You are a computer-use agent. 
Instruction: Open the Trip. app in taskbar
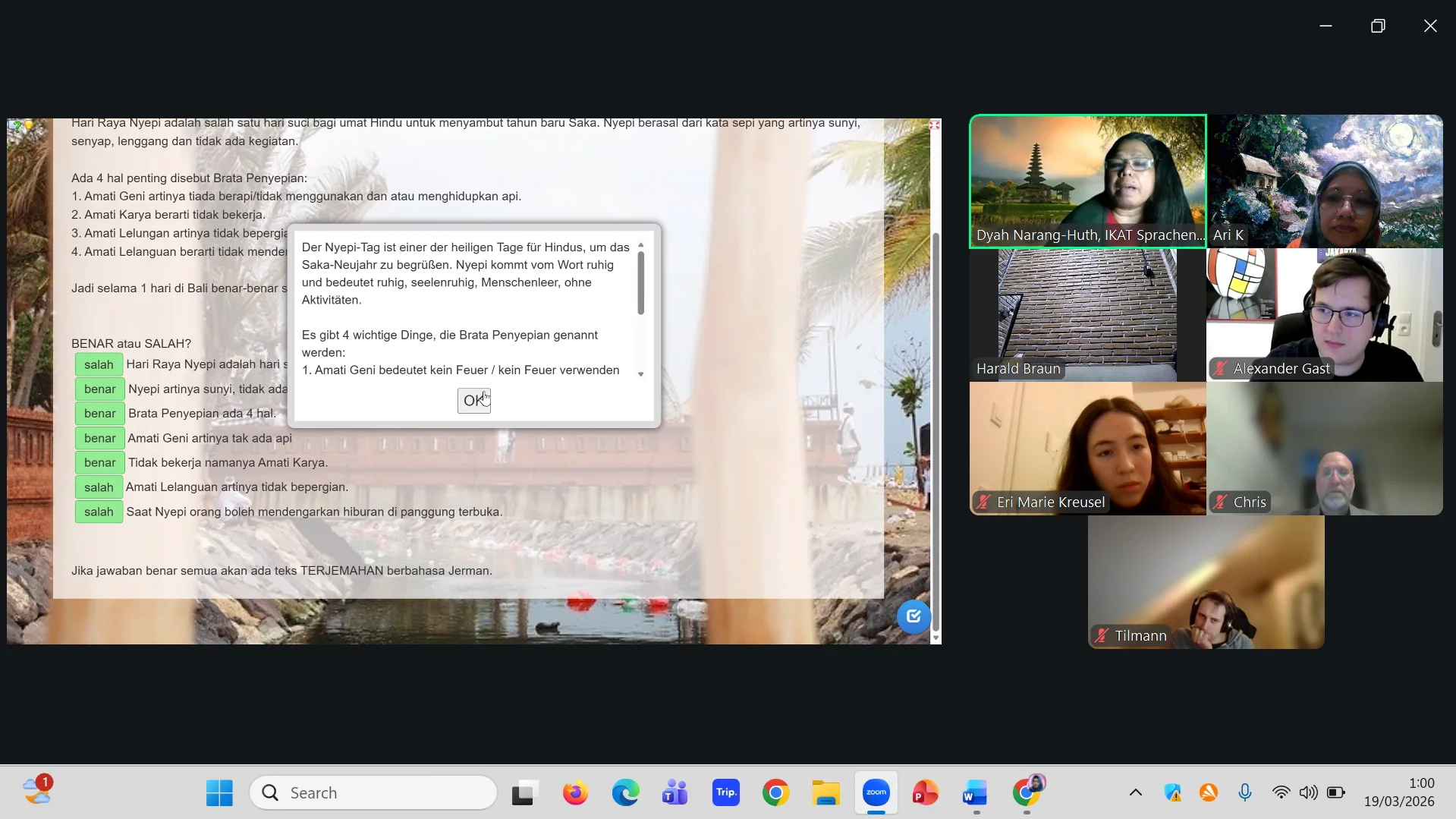tap(725, 793)
